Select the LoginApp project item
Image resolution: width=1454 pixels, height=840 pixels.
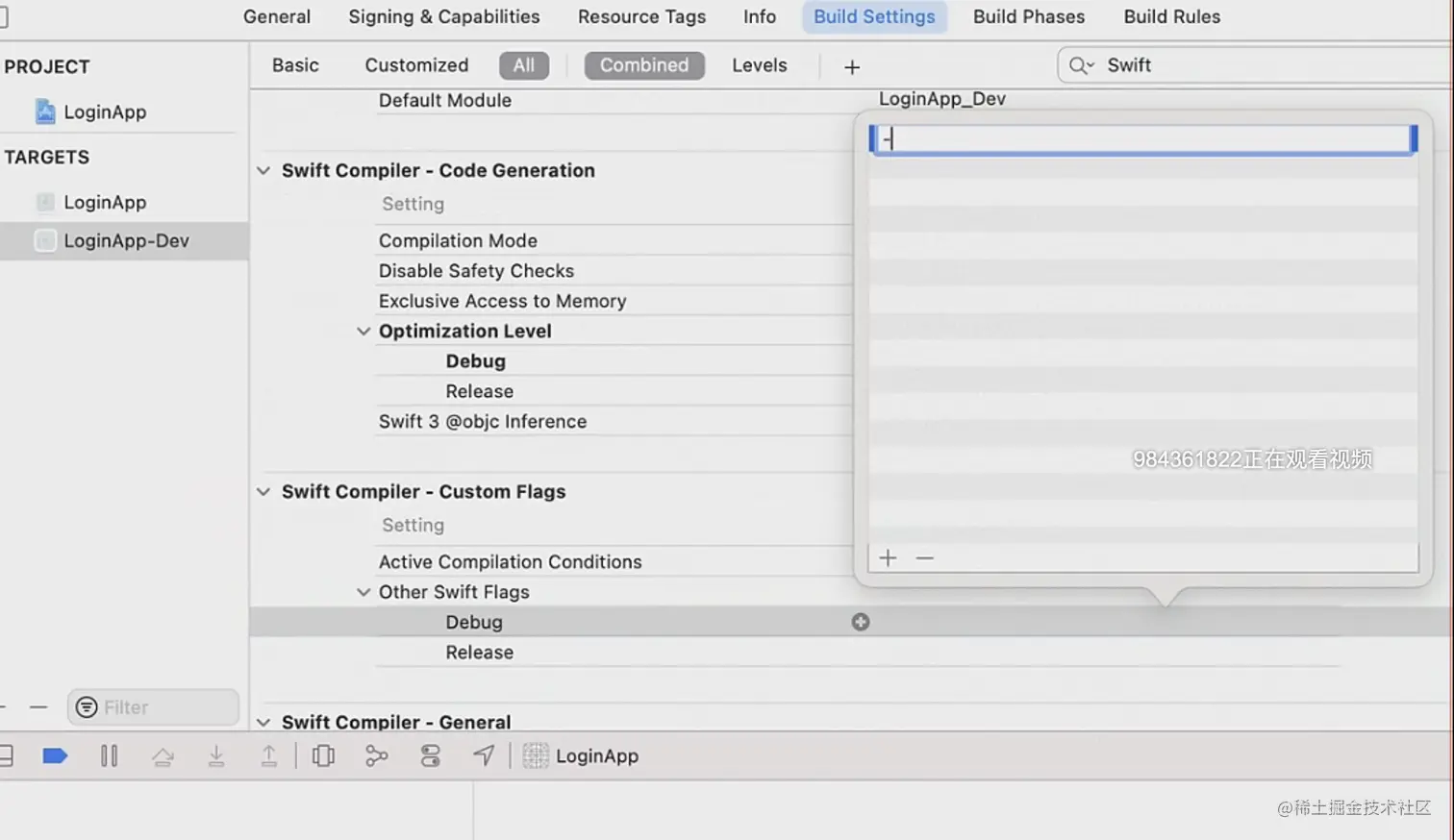click(105, 112)
